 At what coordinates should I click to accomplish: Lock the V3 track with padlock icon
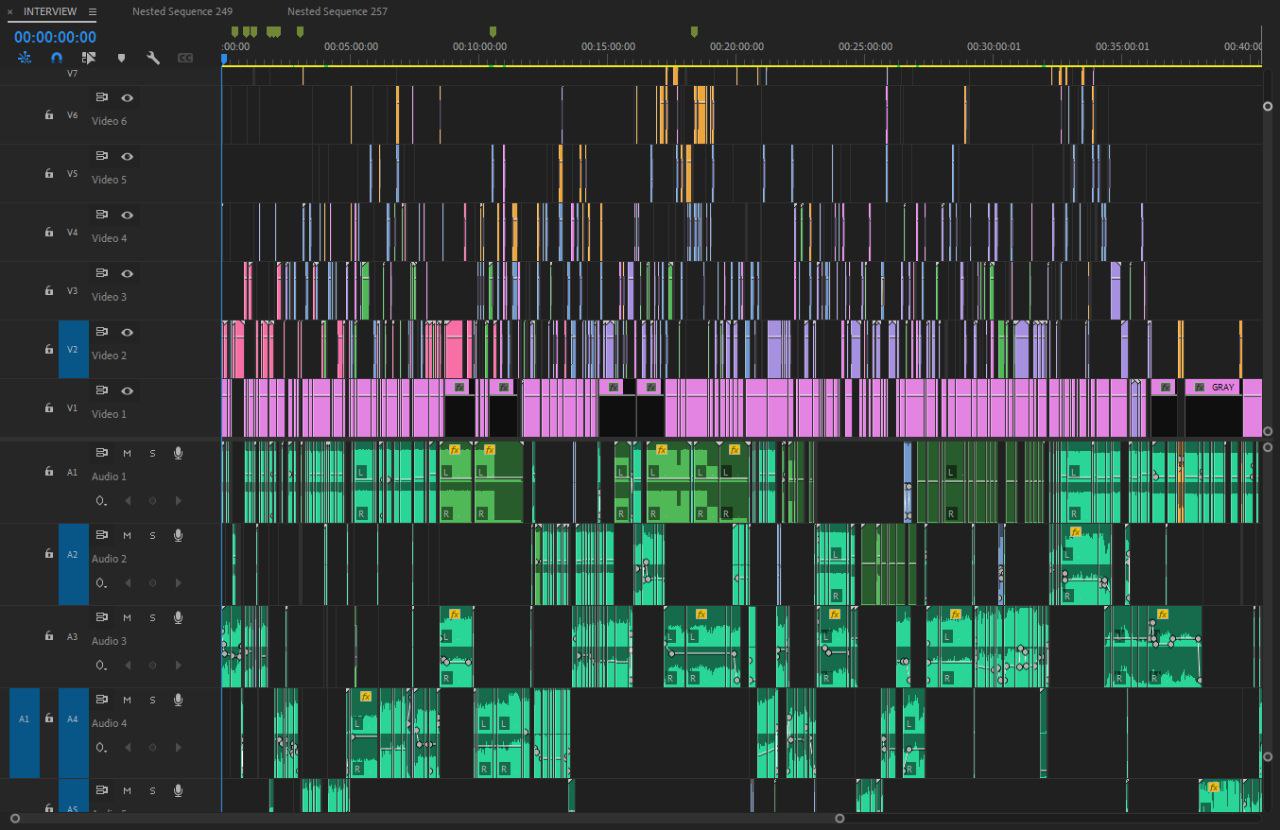tap(48, 291)
